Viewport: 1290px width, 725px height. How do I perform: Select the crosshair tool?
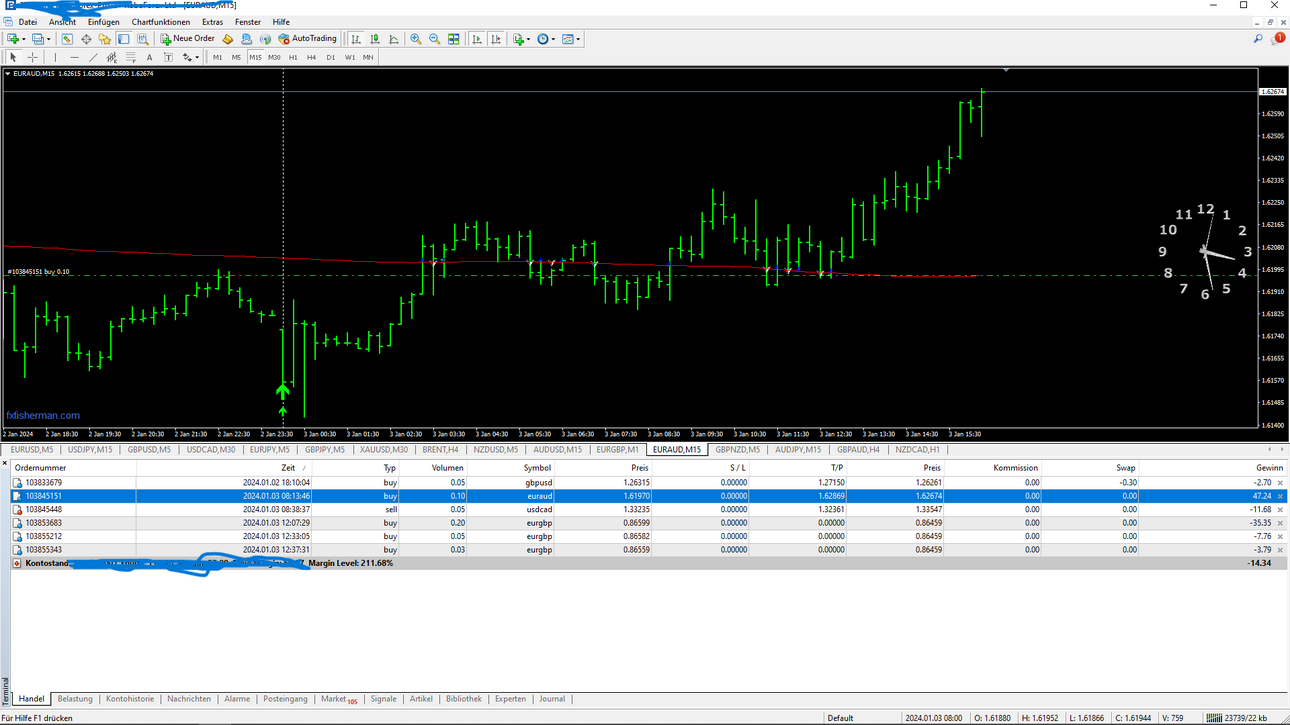click(x=32, y=57)
